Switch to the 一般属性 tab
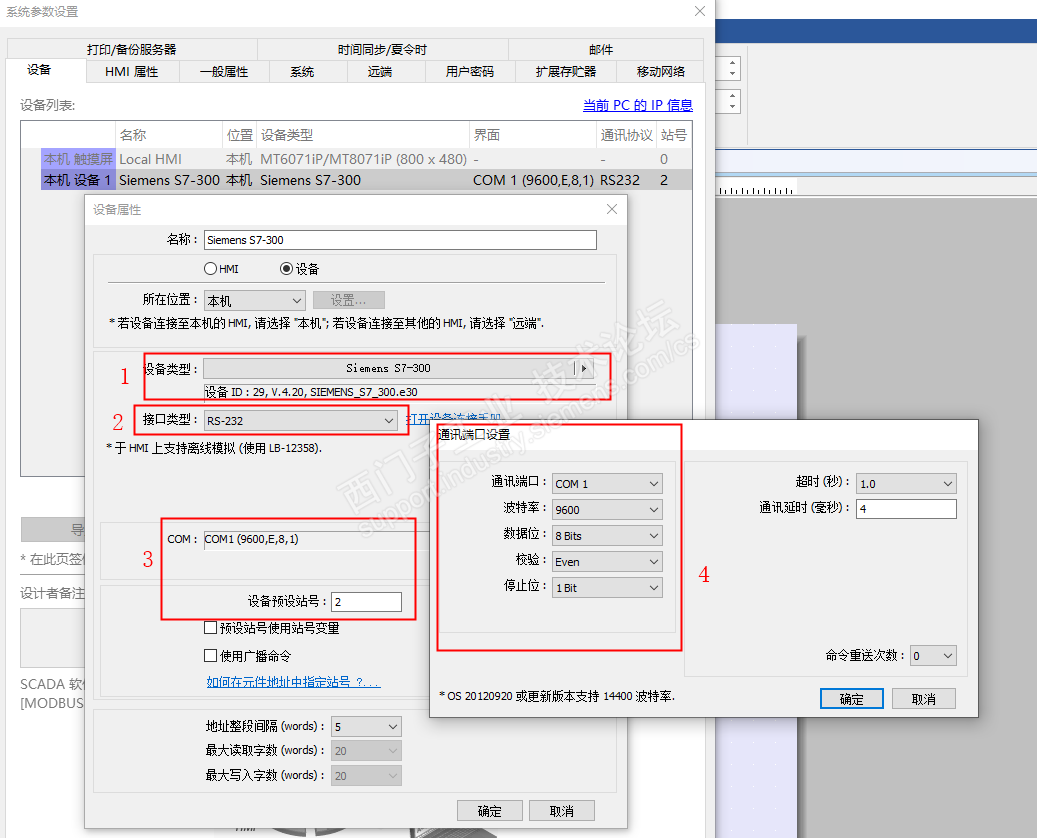The height and width of the screenshot is (838, 1037). pyautogui.click(x=224, y=71)
